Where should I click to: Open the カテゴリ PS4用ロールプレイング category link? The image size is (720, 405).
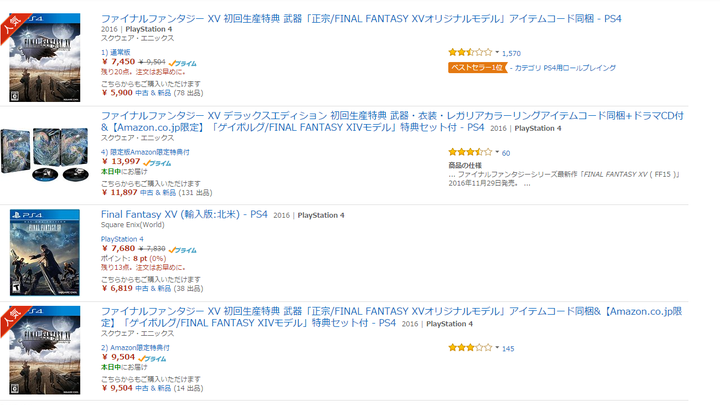point(565,68)
